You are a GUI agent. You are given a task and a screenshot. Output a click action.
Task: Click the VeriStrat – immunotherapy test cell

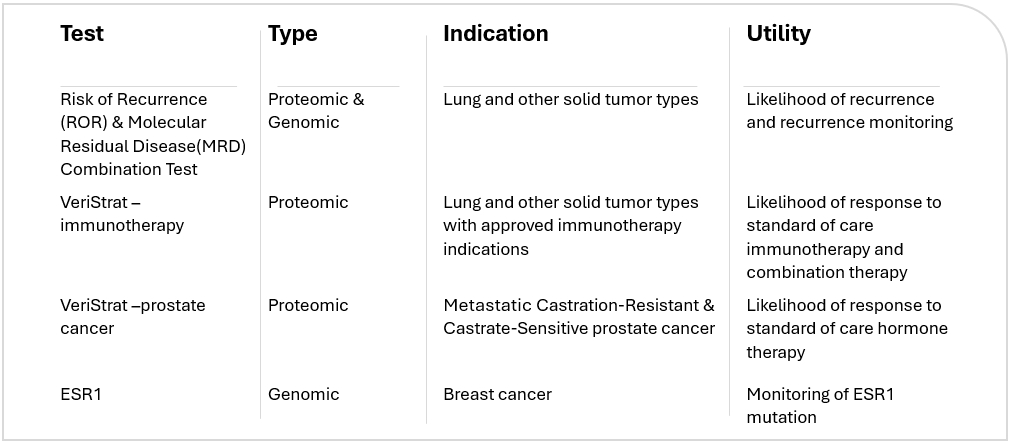pos(122,214)
